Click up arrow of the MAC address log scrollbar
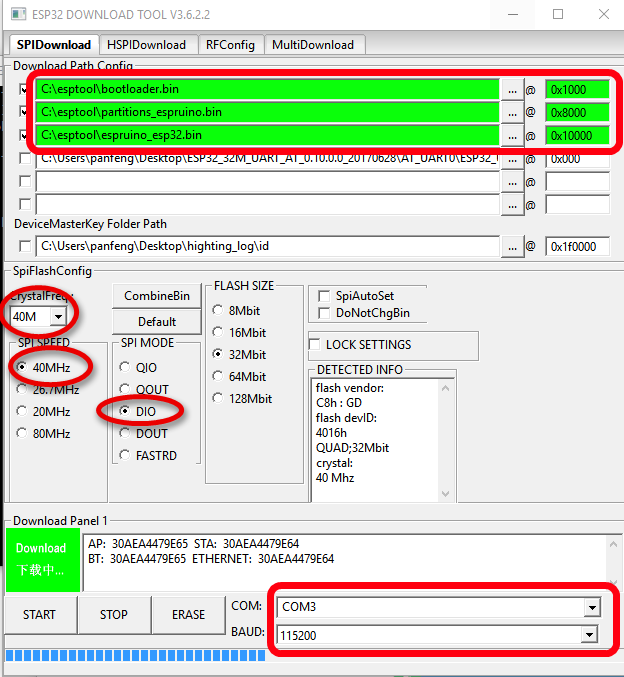This screenshot has width=624, height=677. click(613, 545)
